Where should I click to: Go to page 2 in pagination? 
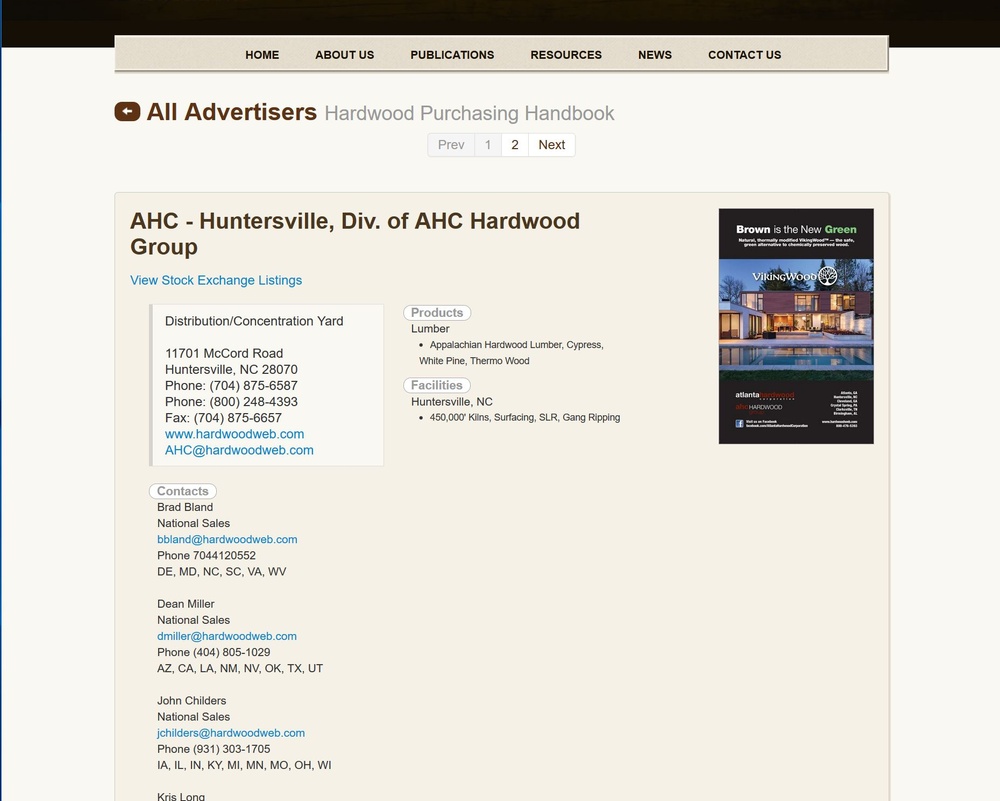(x=515, y=145)
